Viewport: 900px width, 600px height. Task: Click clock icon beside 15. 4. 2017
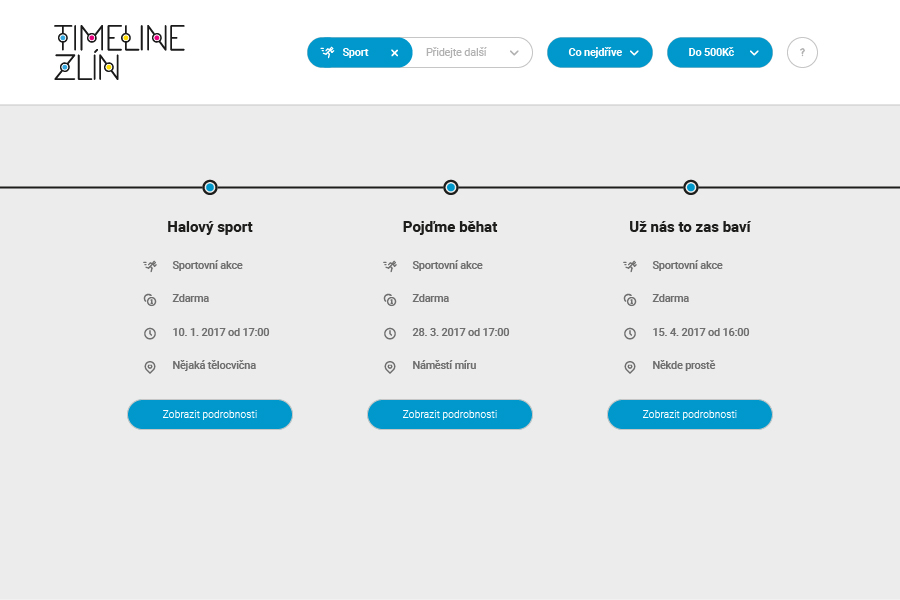tap(630, 333)
